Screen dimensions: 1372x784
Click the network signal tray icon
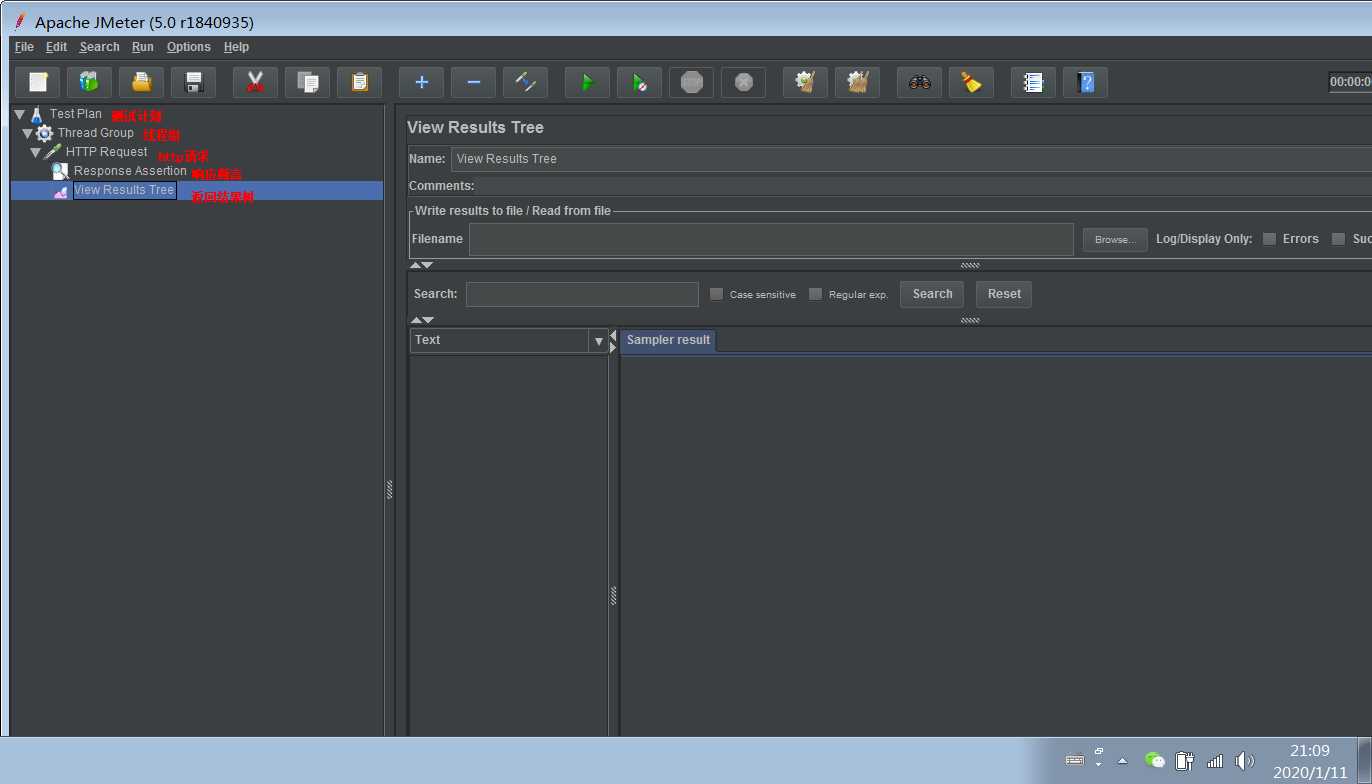coord(1215,761)
